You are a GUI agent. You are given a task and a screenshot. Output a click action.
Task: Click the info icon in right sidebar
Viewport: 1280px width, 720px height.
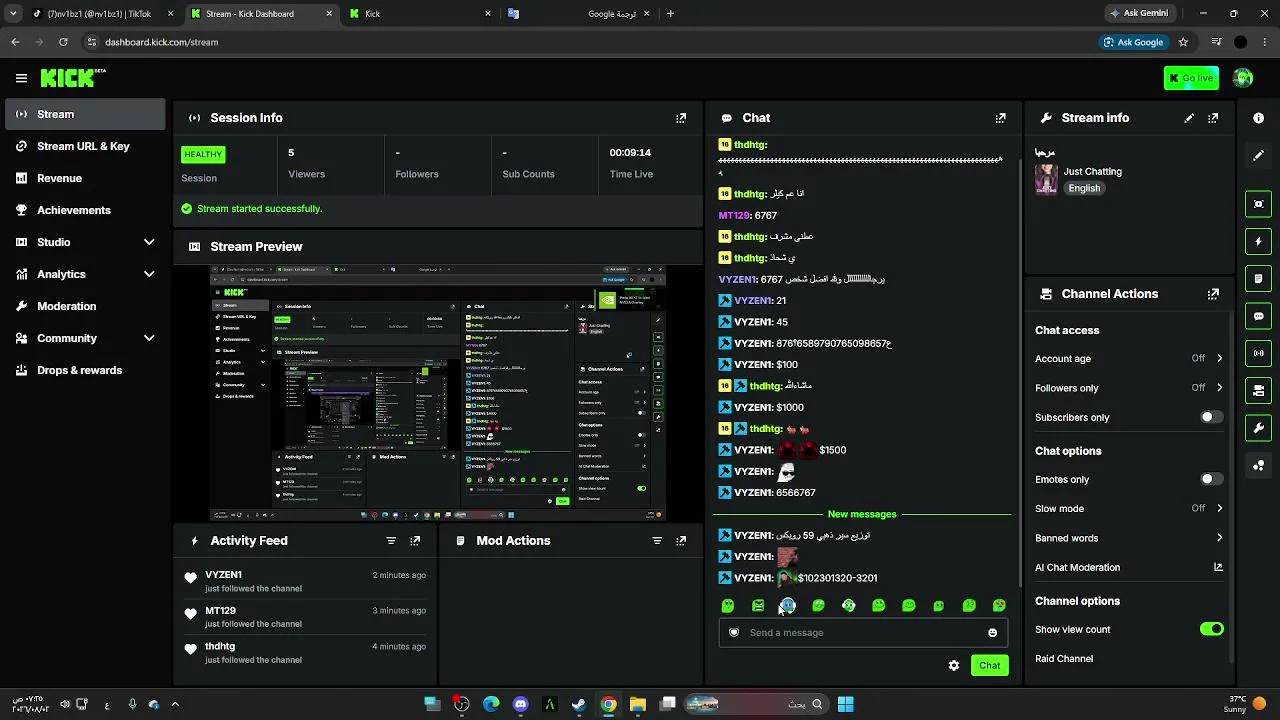(x=1258, y=118)
